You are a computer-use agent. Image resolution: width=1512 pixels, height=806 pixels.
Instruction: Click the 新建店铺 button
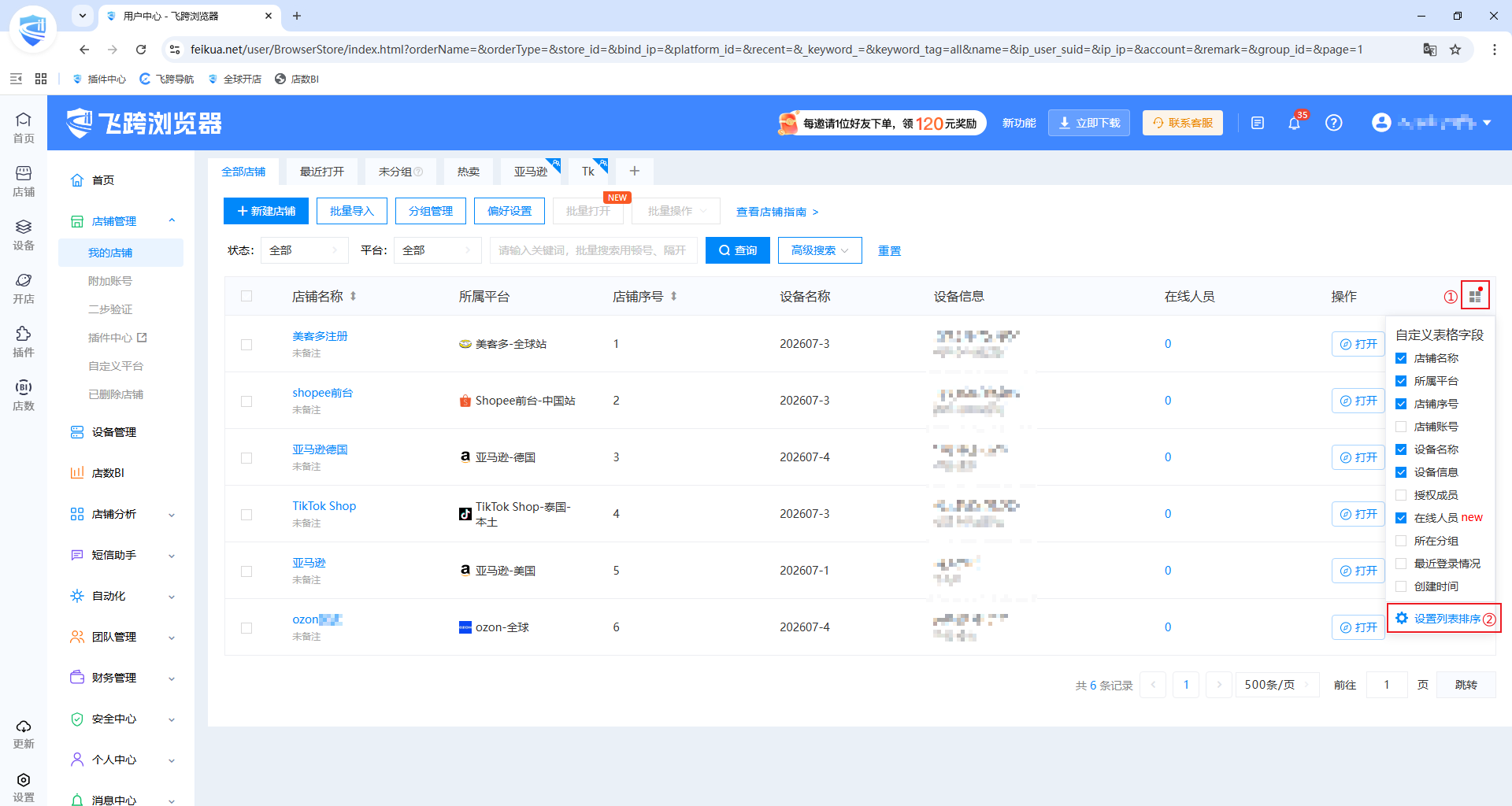(266, 211)
